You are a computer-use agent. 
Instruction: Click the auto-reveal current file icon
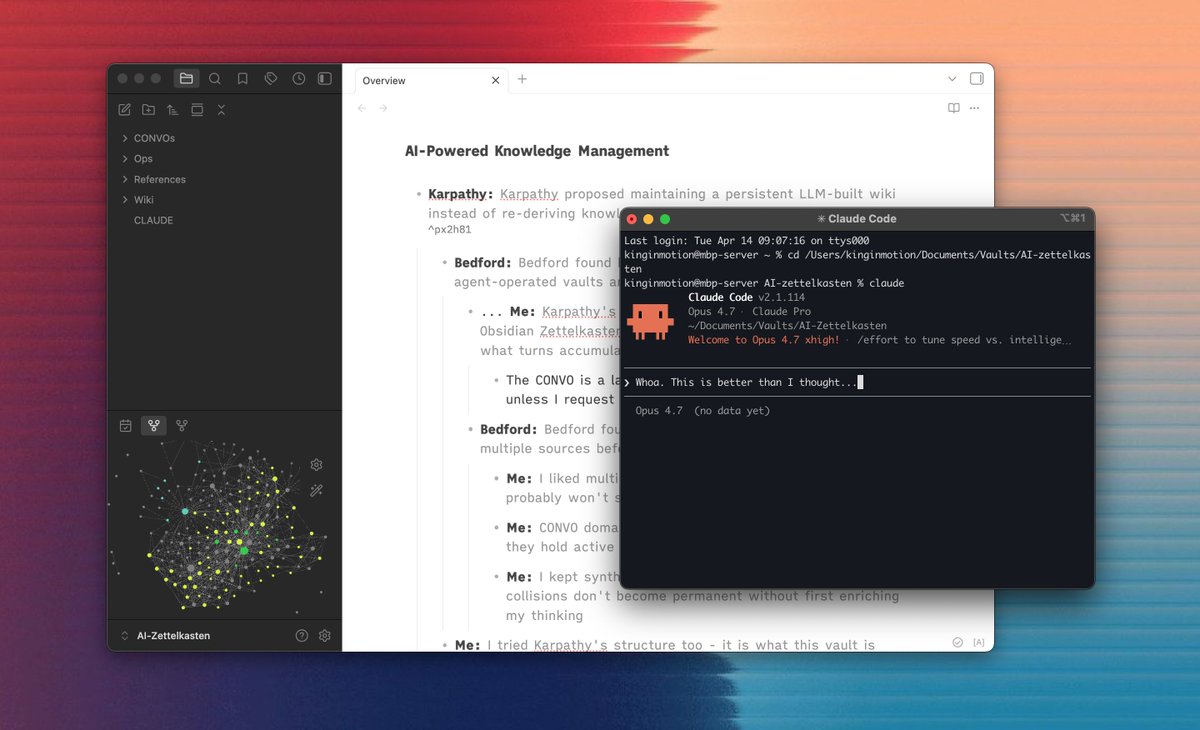tap(197, 109)
